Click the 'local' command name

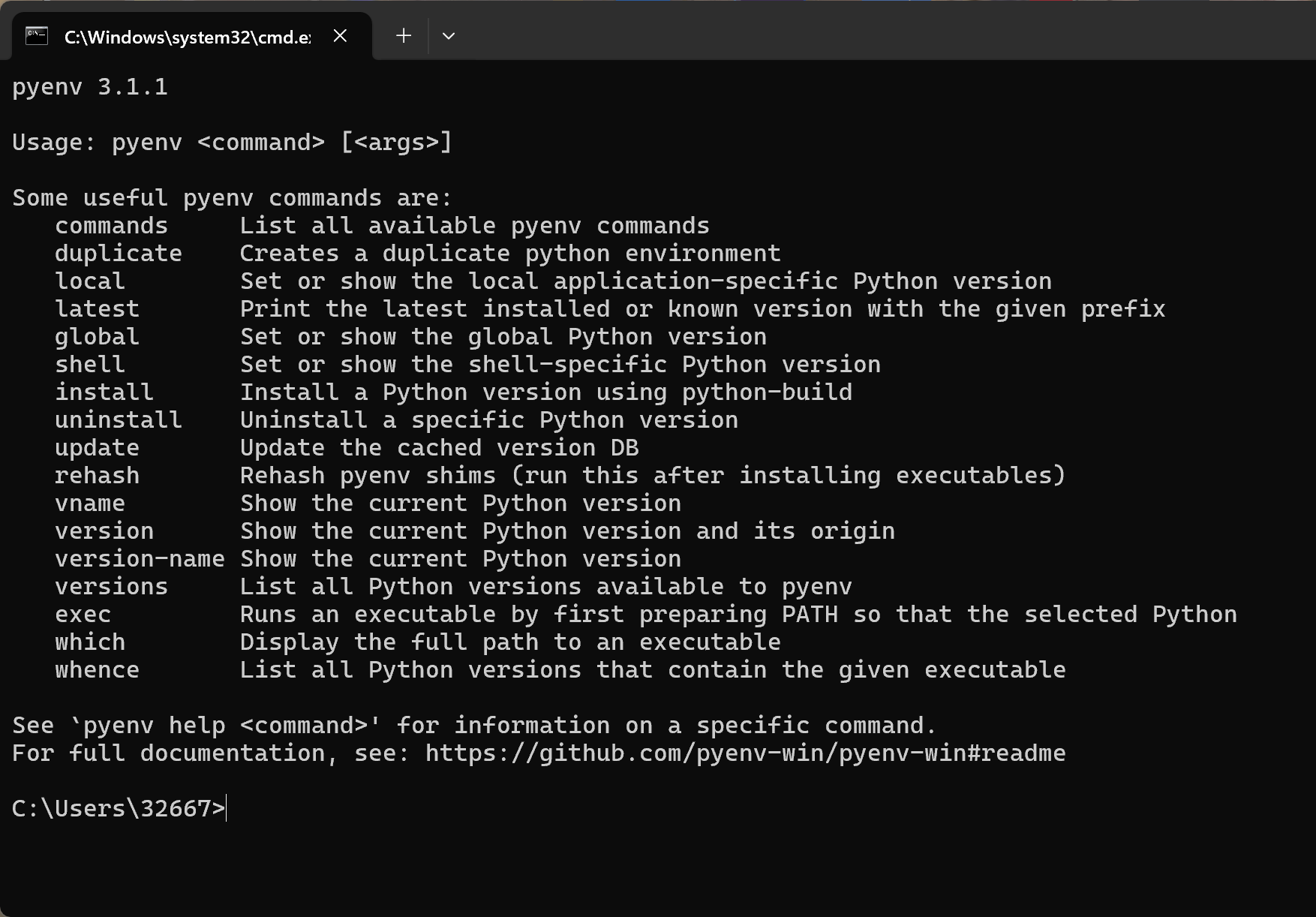pyautogui.click(x=90, y=281)
